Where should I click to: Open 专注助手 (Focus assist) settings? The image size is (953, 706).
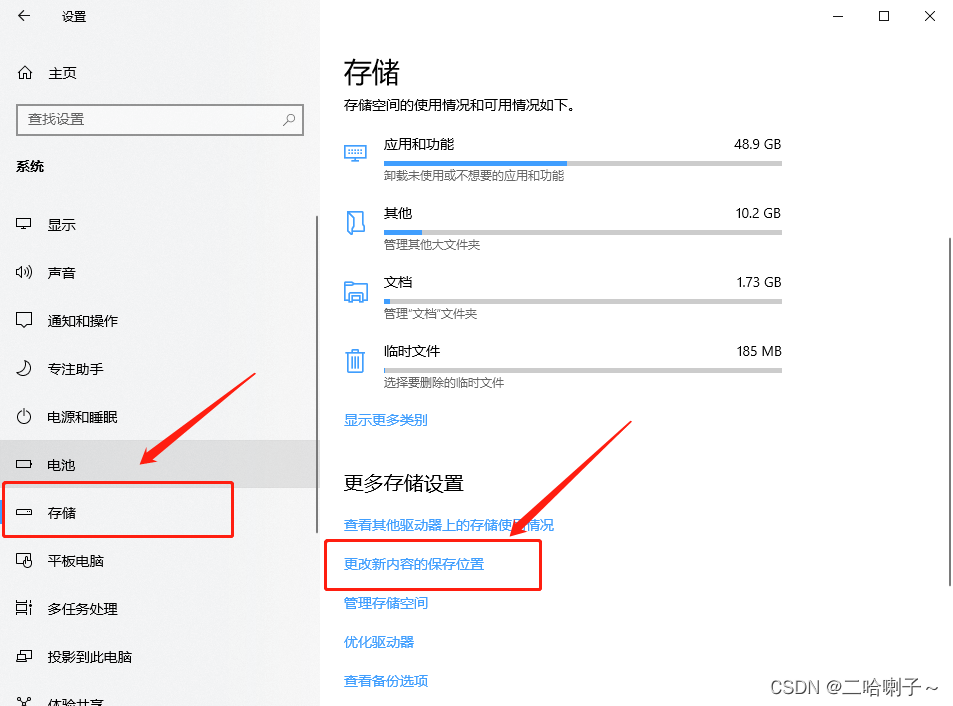tap(23, 368)
